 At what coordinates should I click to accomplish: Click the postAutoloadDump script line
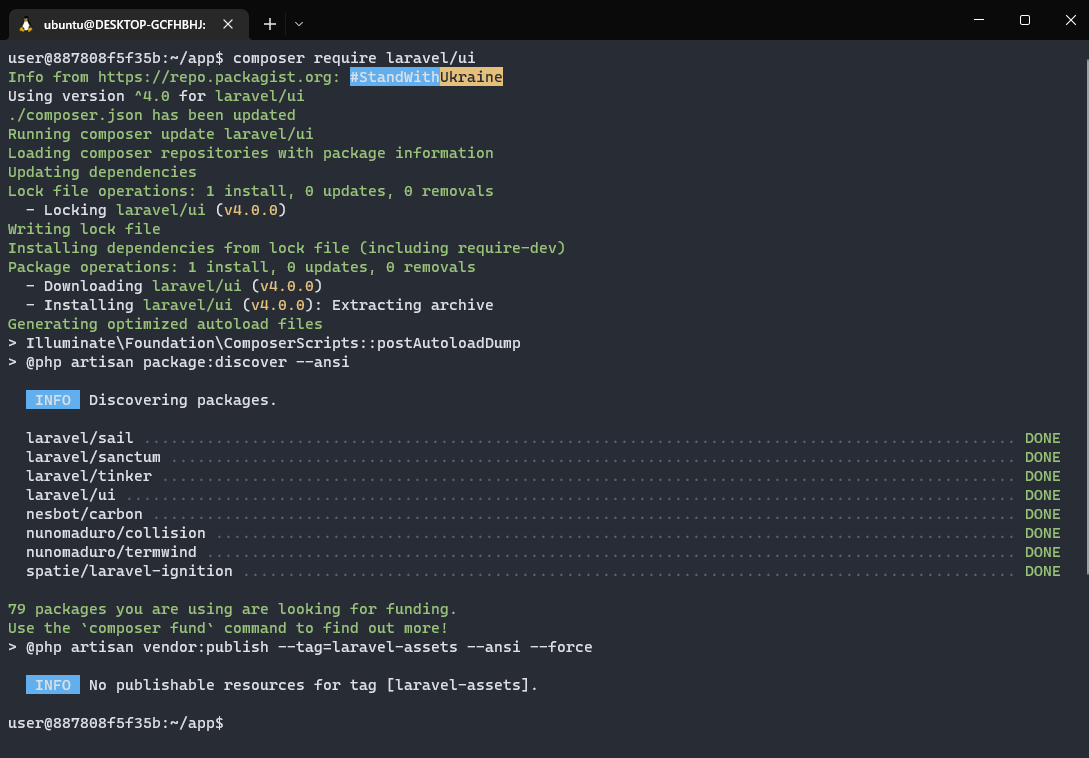tap(264, 343)
